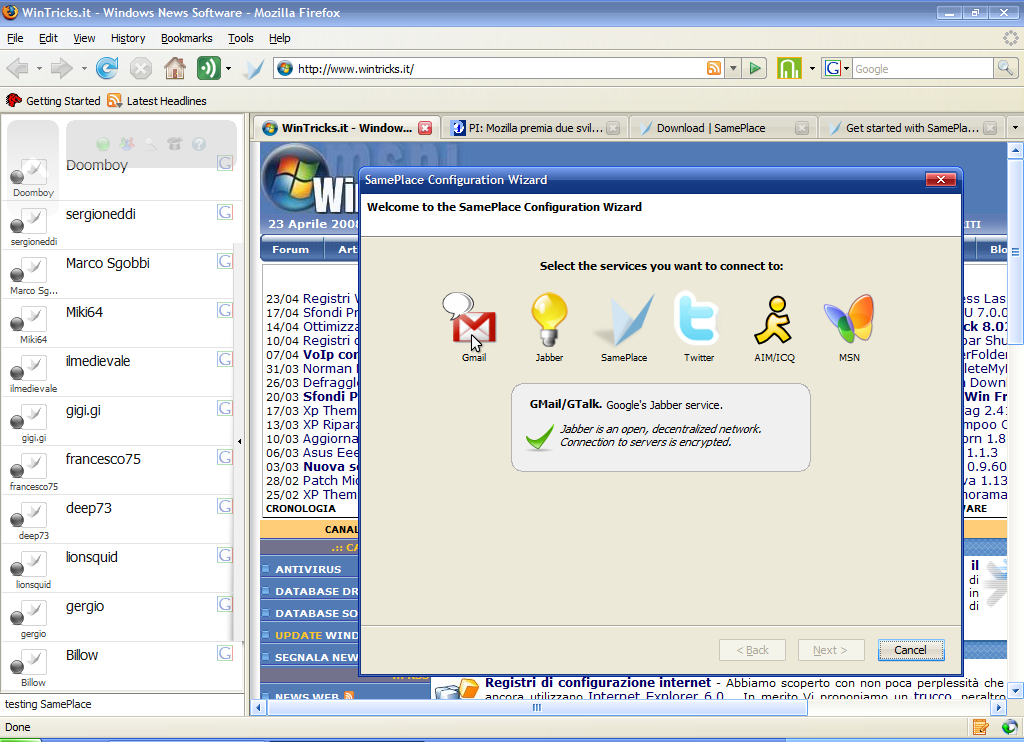Open the back history dropdown arrow
1024x742 pixels.
coord(39,69)
